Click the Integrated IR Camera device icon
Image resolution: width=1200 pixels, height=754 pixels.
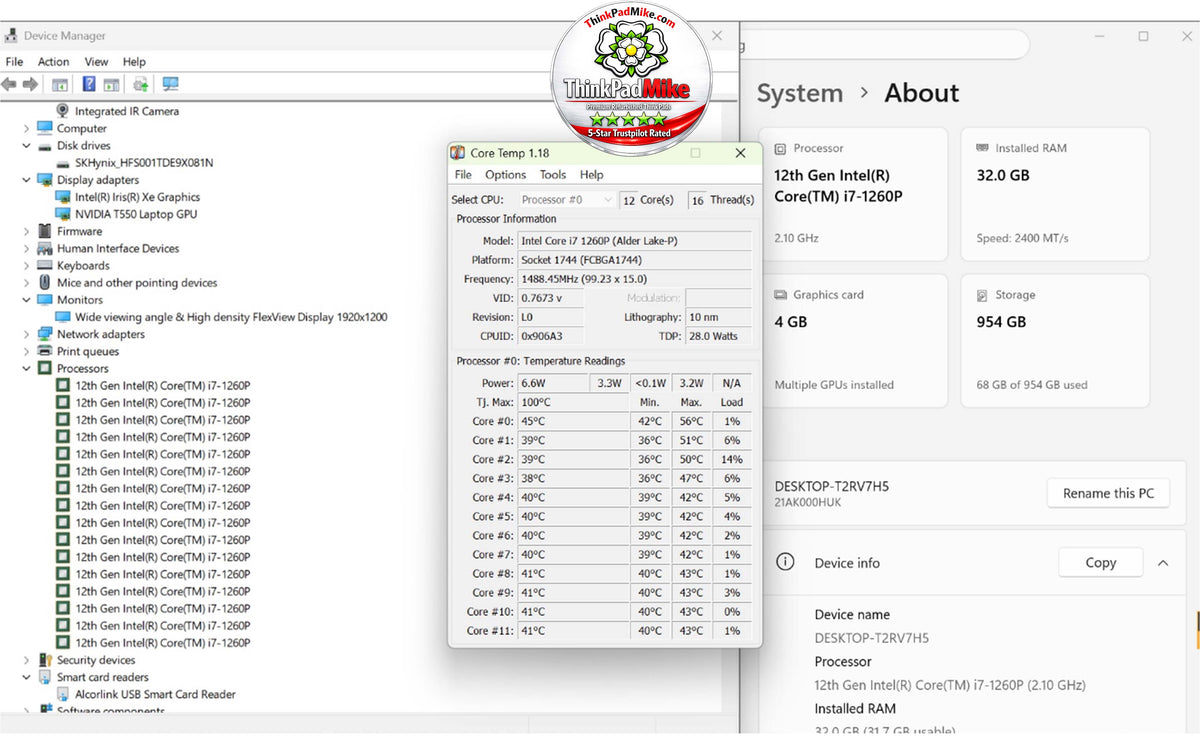point(63,111)
